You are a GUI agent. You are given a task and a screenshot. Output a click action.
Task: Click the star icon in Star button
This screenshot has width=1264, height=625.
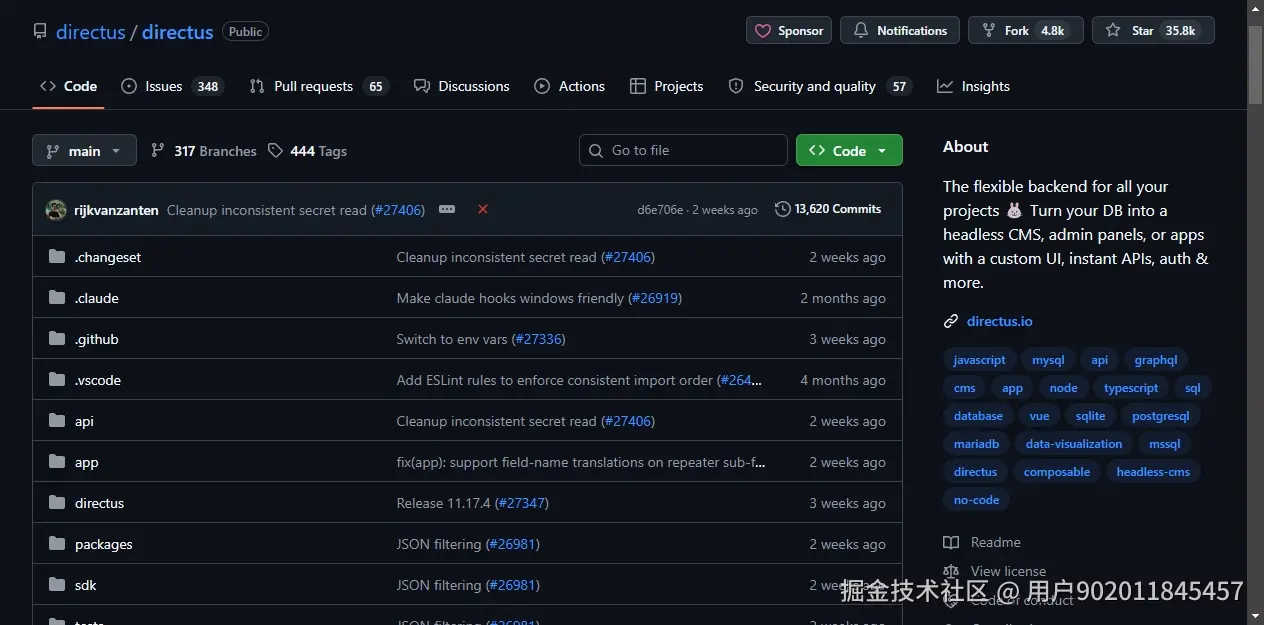tap(1113, 31)
